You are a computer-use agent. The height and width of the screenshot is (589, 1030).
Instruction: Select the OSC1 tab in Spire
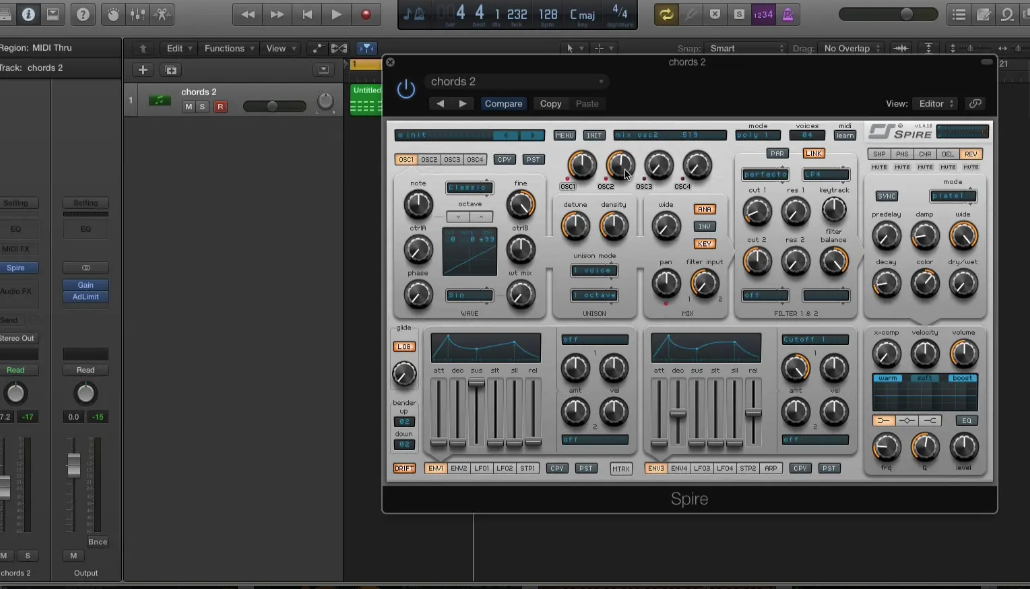[x=406, y=160]
